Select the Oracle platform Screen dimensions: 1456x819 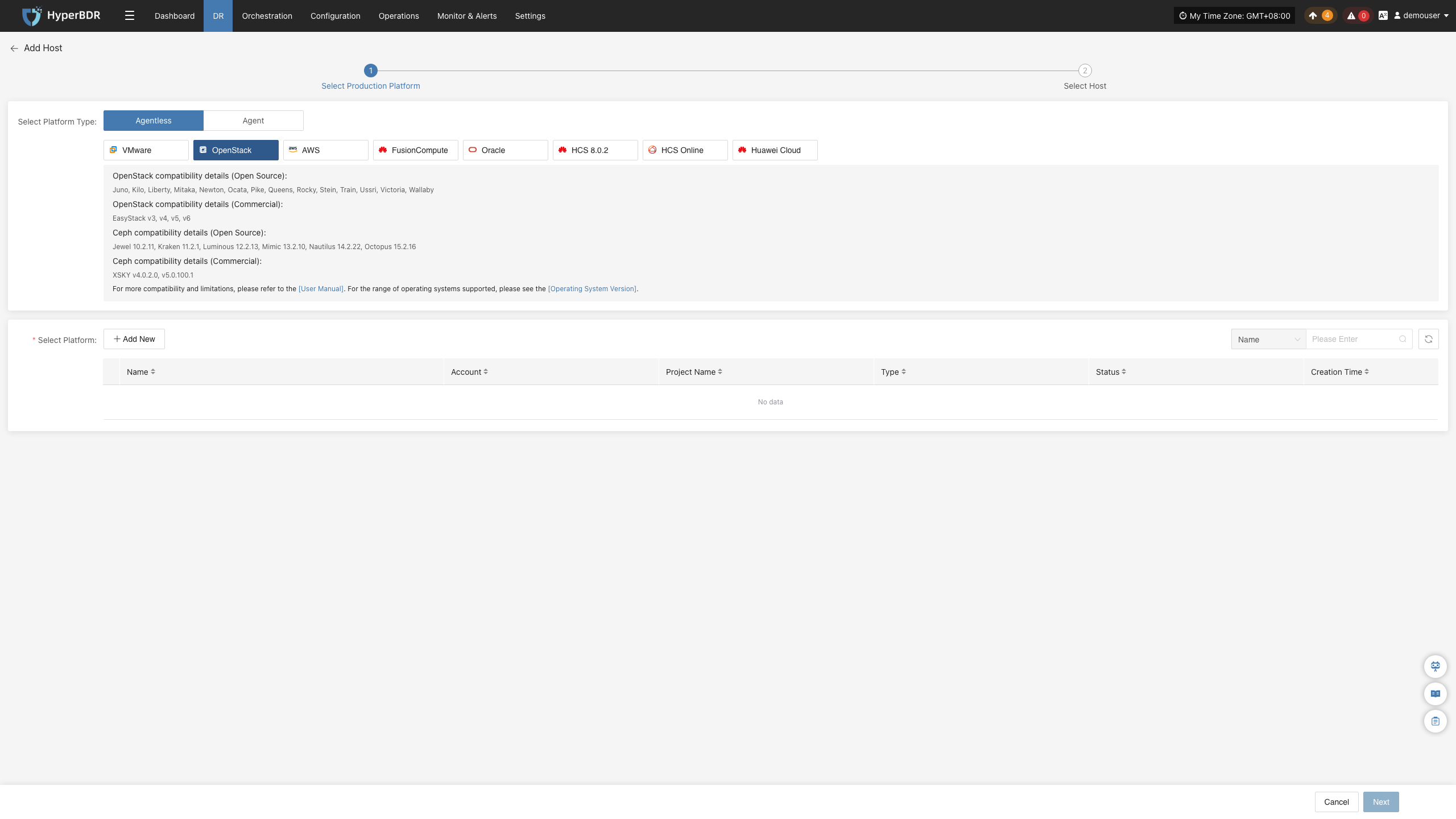506,150
